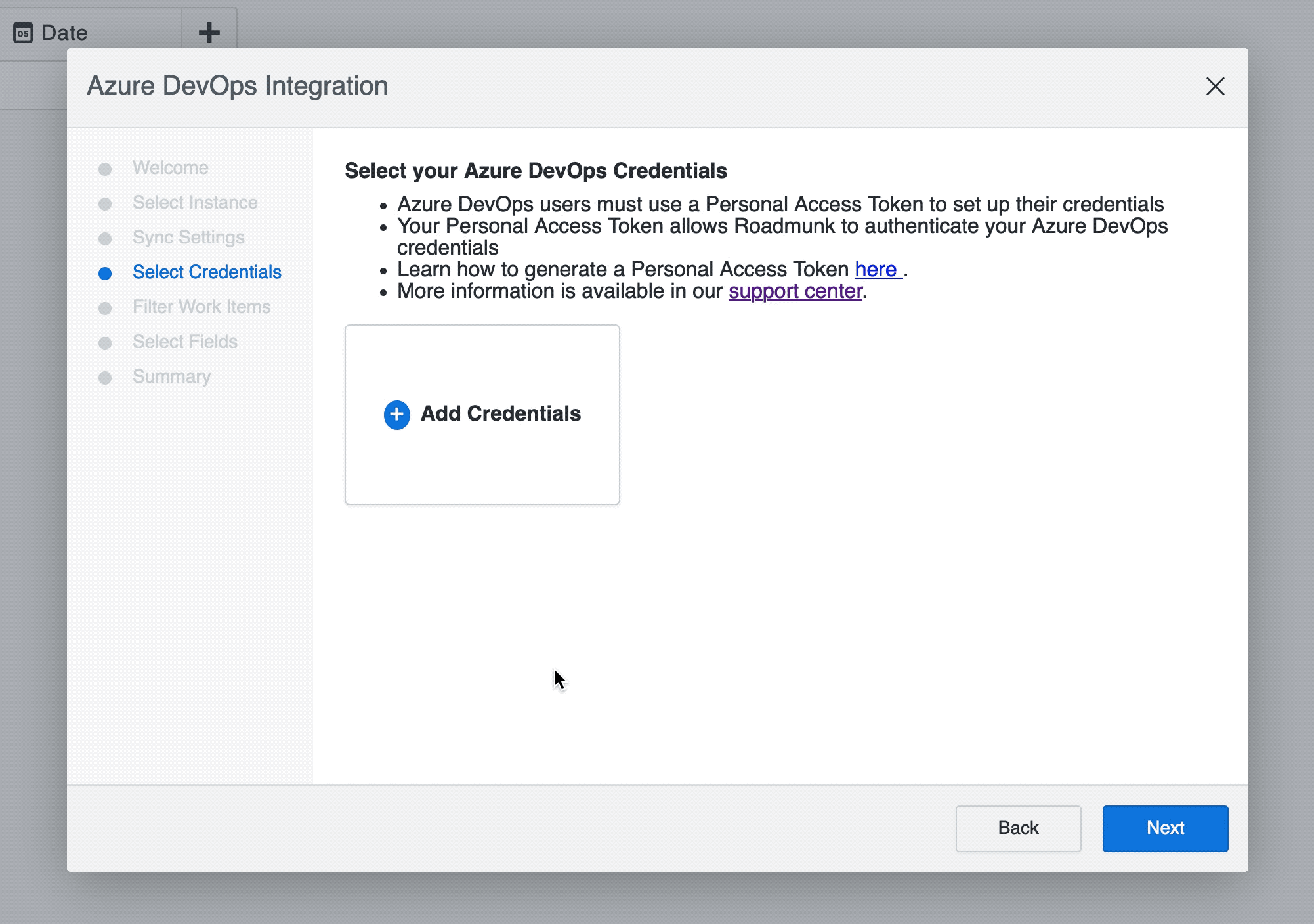This screenshot has width=1314, height=924.
Task: Click the Summary navigation menu item
Action: click(172, 376)
